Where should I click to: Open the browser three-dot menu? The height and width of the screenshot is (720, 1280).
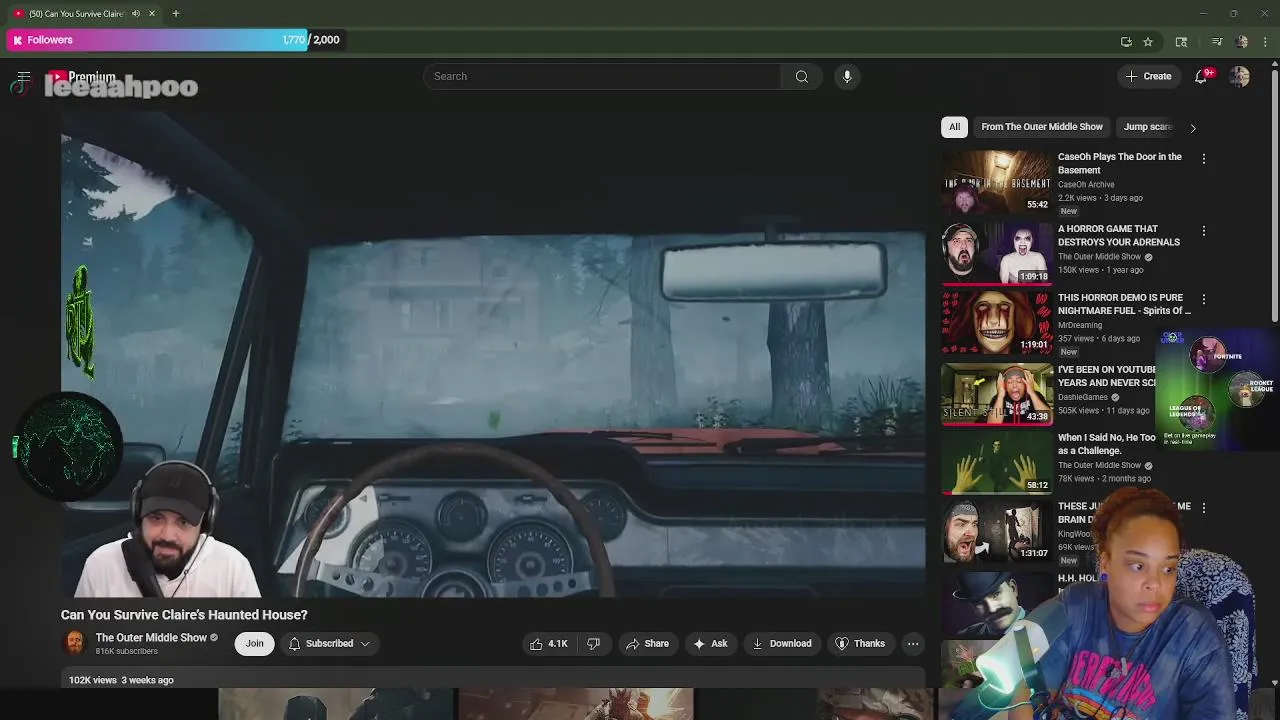1266,41
